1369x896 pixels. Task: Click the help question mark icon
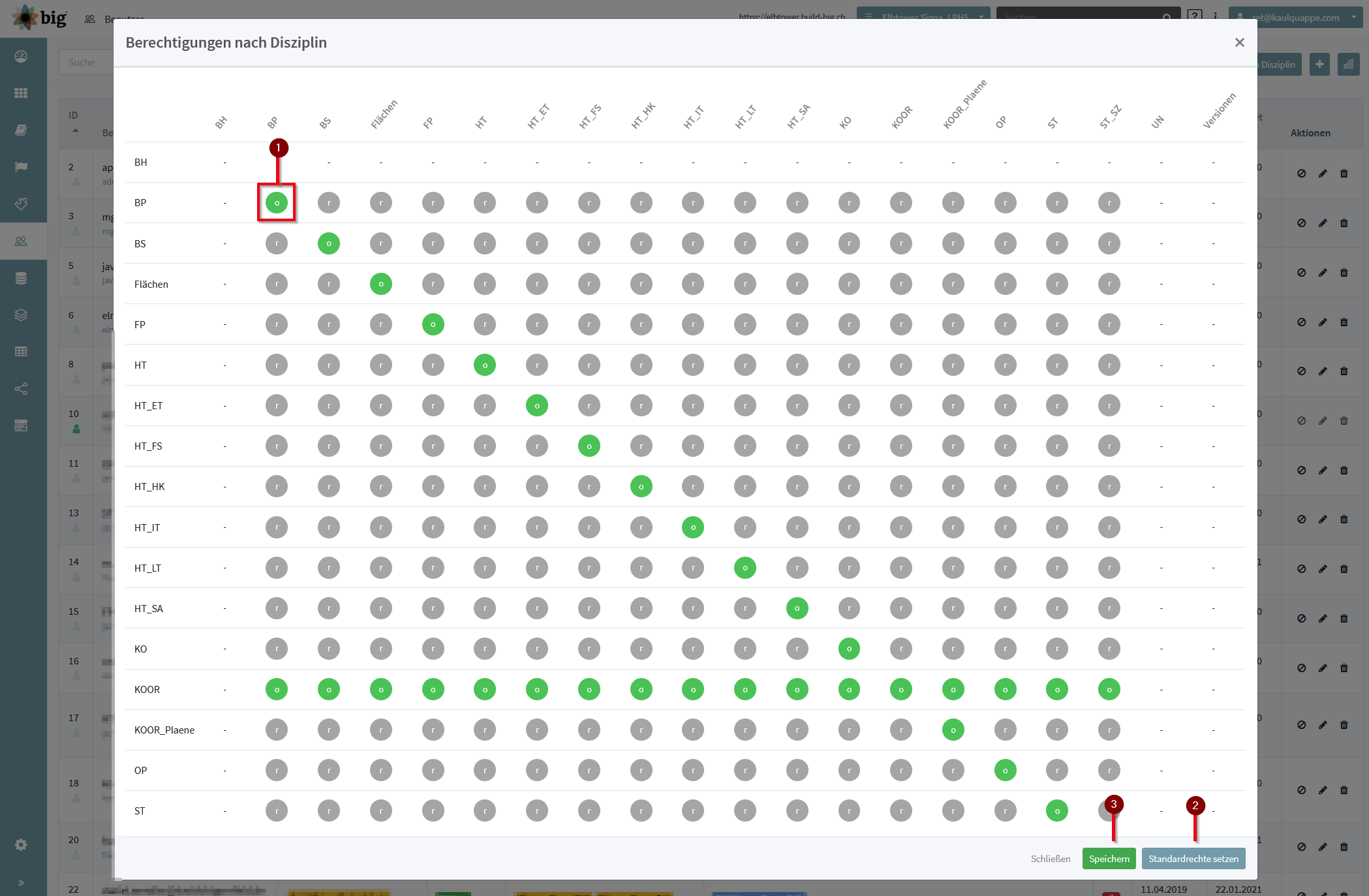click(1194, 16)
